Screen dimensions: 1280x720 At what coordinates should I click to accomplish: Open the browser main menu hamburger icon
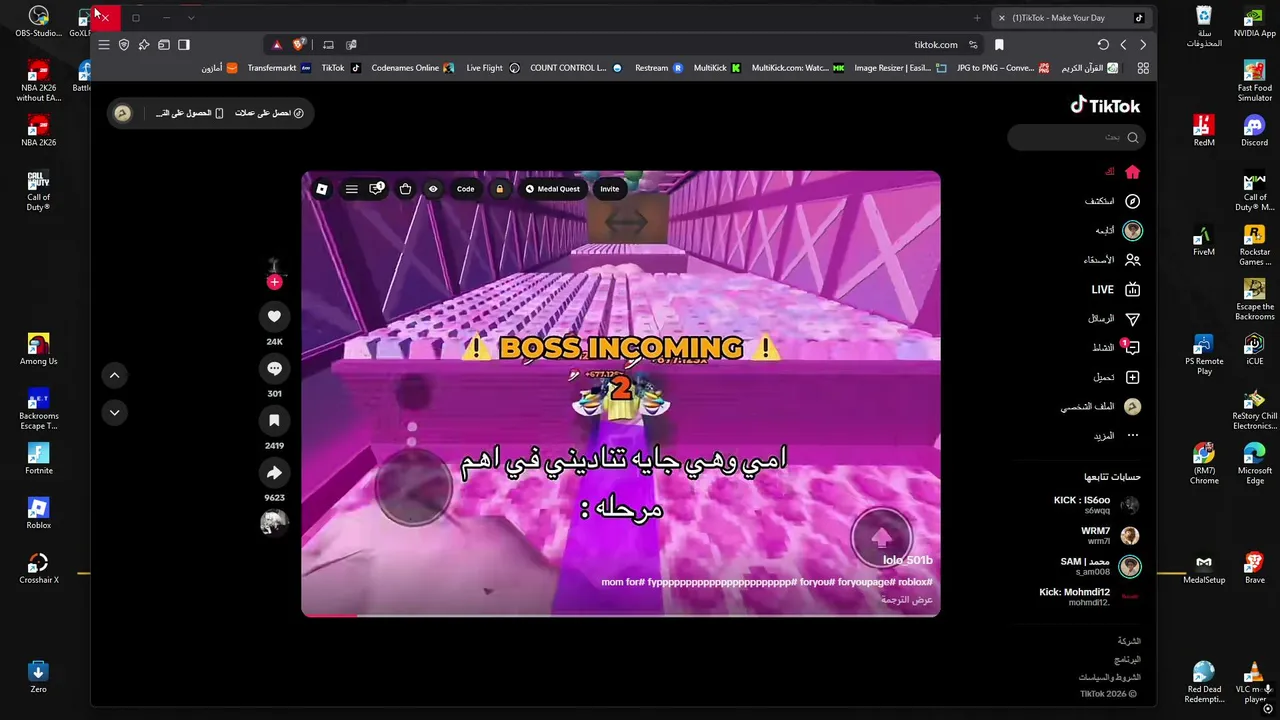[x=104, y=45]
